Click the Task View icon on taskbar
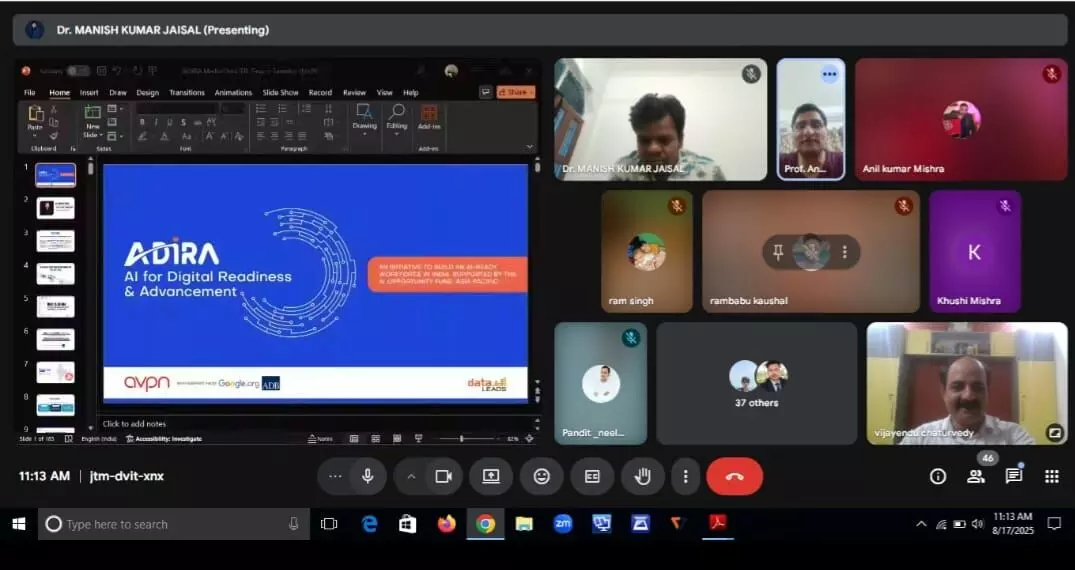 [329, 524]
